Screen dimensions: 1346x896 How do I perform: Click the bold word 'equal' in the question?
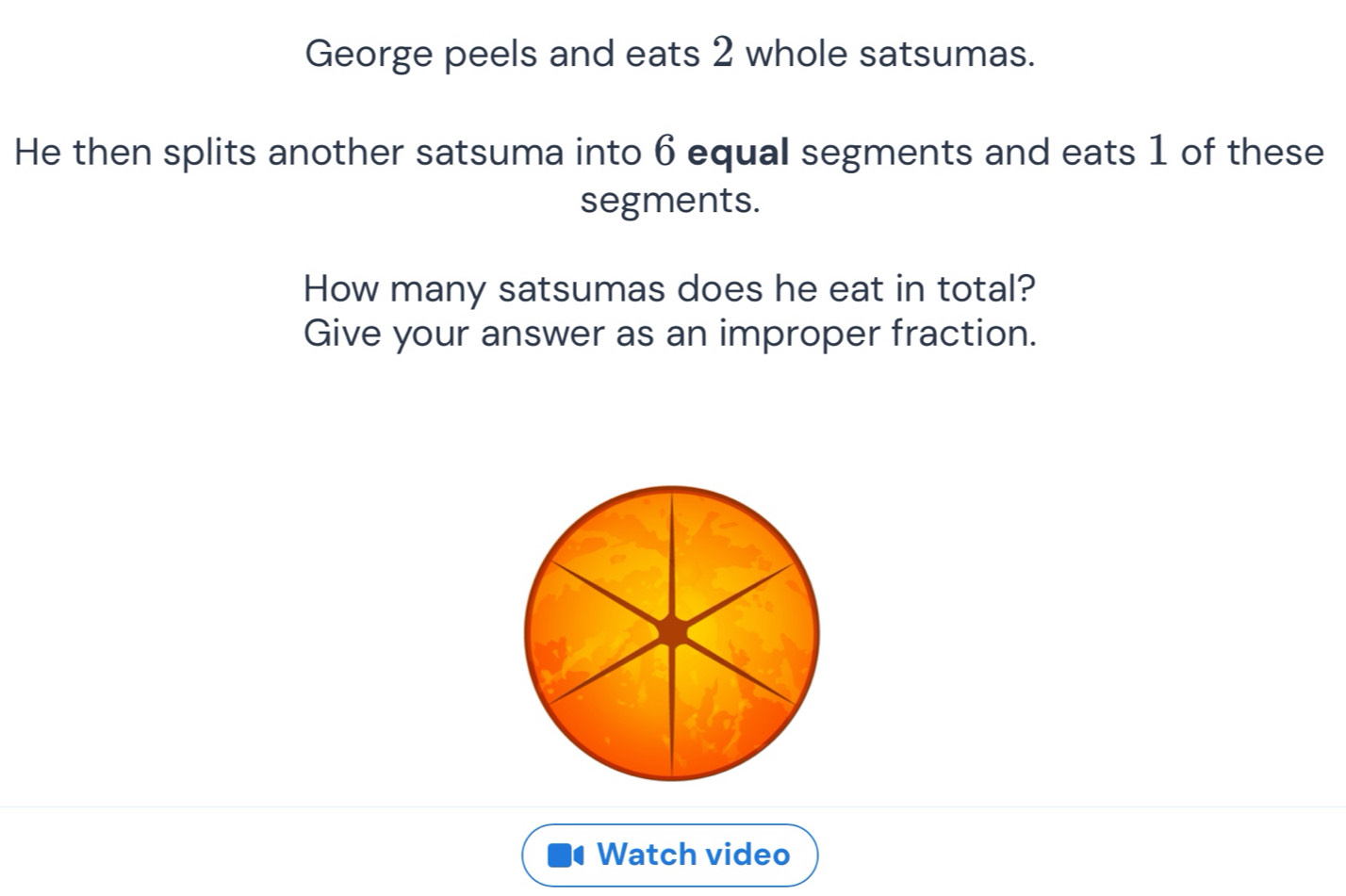(x=739, y=152)
